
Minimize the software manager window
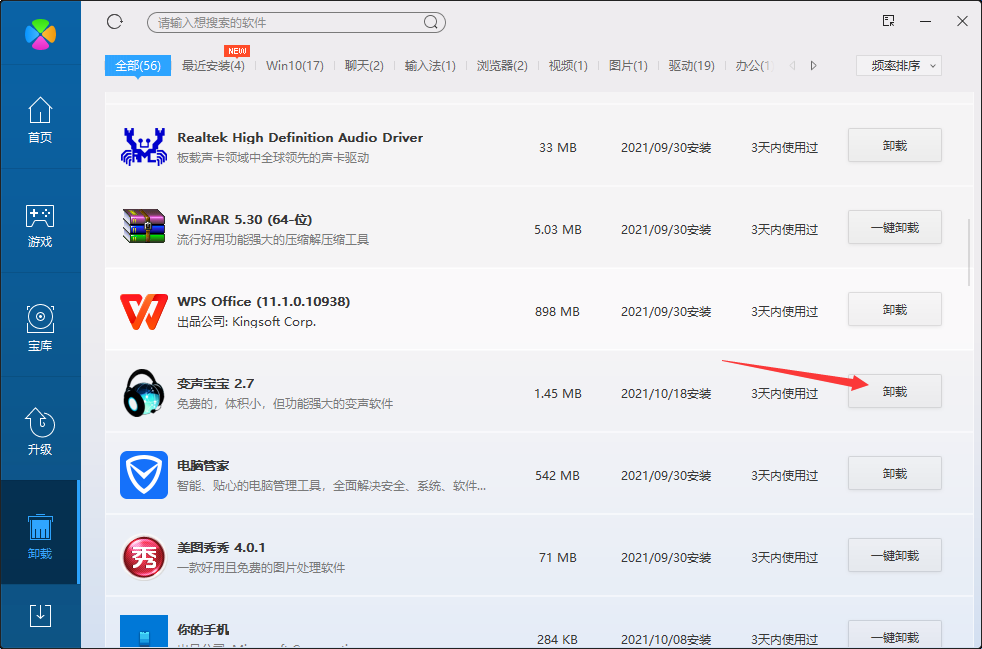point(926,21)
